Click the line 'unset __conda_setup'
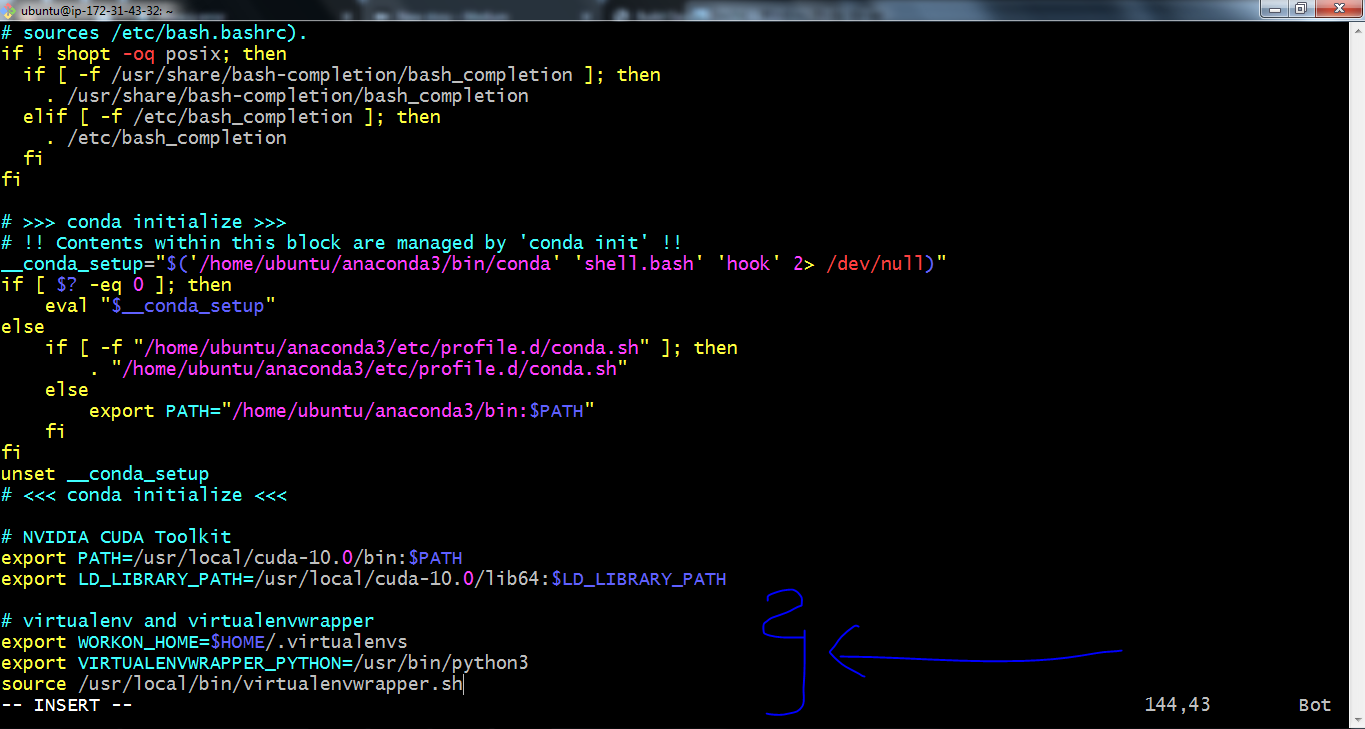This screenshot has height=729, width=1365. 105,474
